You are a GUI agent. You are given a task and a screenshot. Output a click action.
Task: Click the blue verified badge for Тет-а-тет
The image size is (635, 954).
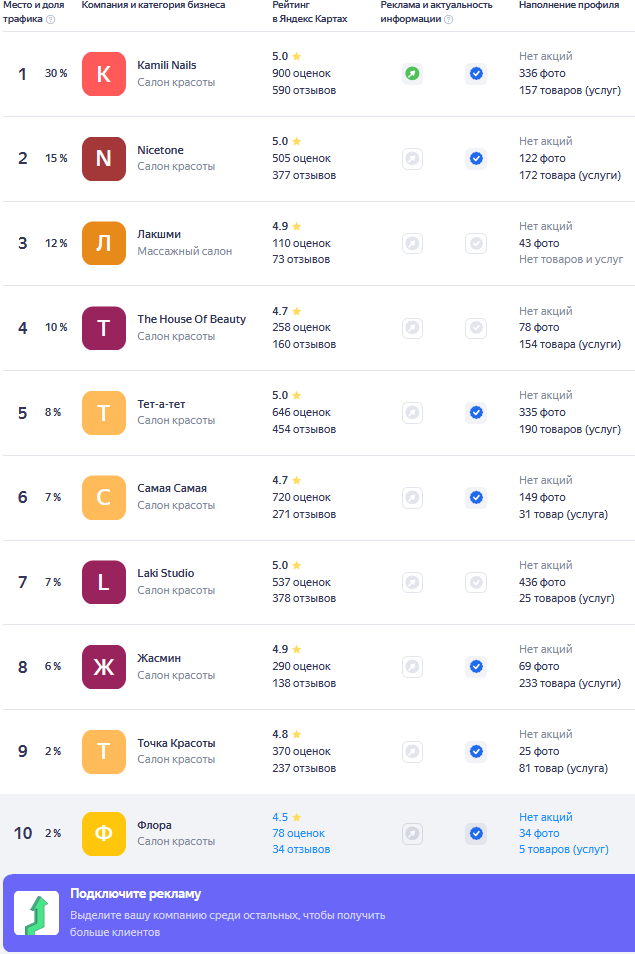[x=476, y=412]
